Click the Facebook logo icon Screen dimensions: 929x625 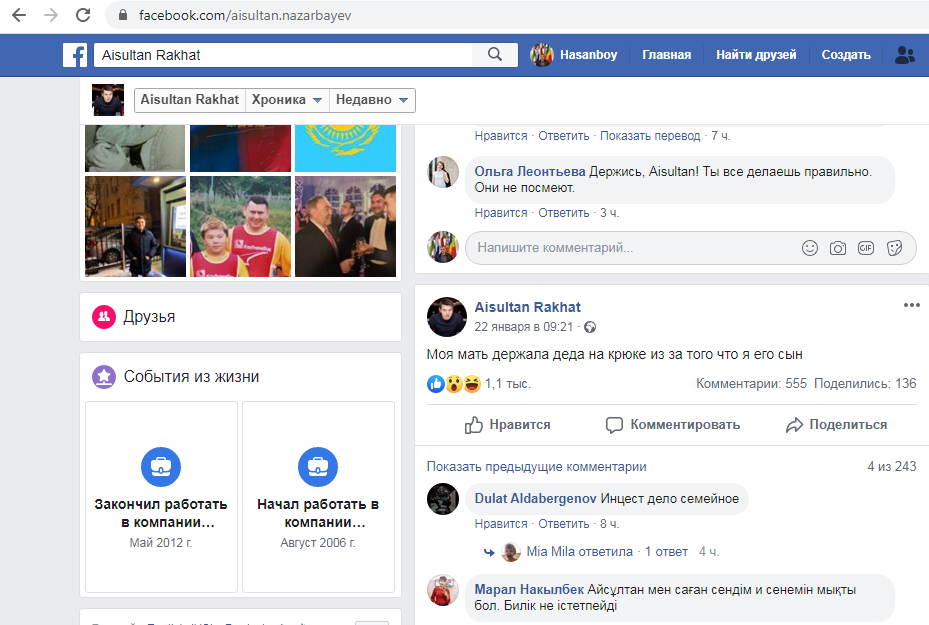pos(75,55)
